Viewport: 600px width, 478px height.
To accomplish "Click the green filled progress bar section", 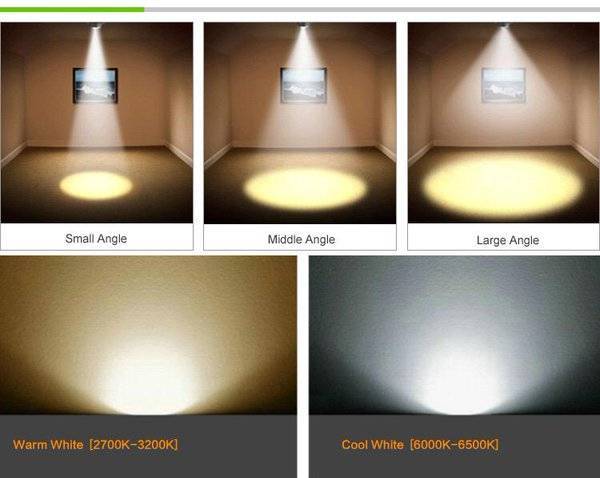I will tap(72, 10).
